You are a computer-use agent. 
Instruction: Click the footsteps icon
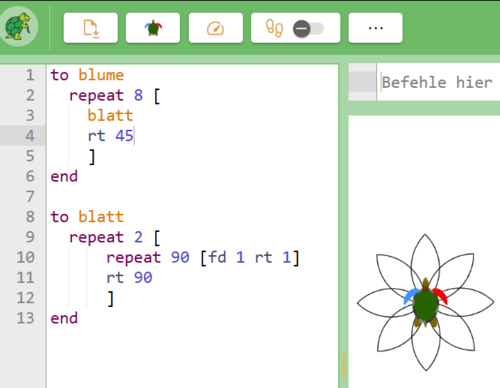[274, 28]
